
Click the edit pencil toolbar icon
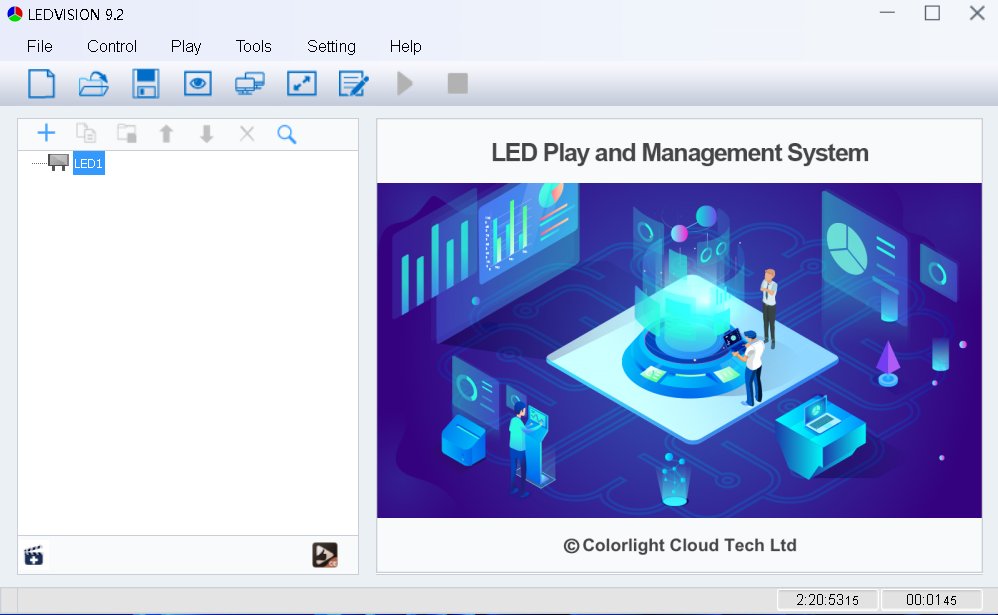353,83
